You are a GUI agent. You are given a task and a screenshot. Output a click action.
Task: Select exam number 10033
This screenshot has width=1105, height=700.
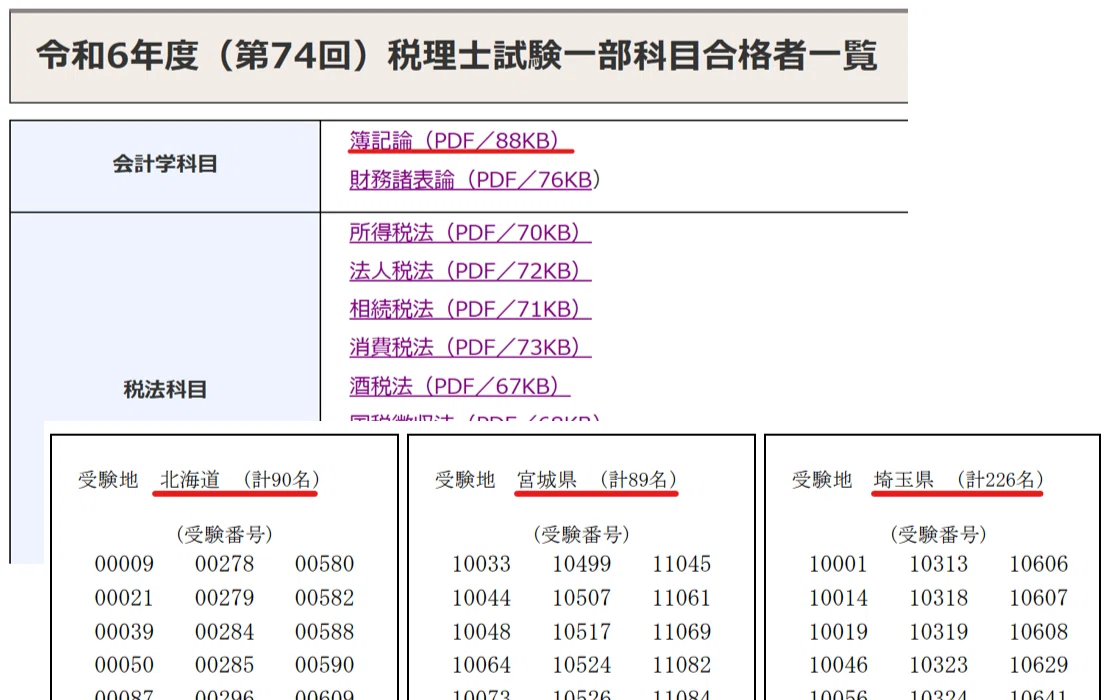click(x=481, y=564)
